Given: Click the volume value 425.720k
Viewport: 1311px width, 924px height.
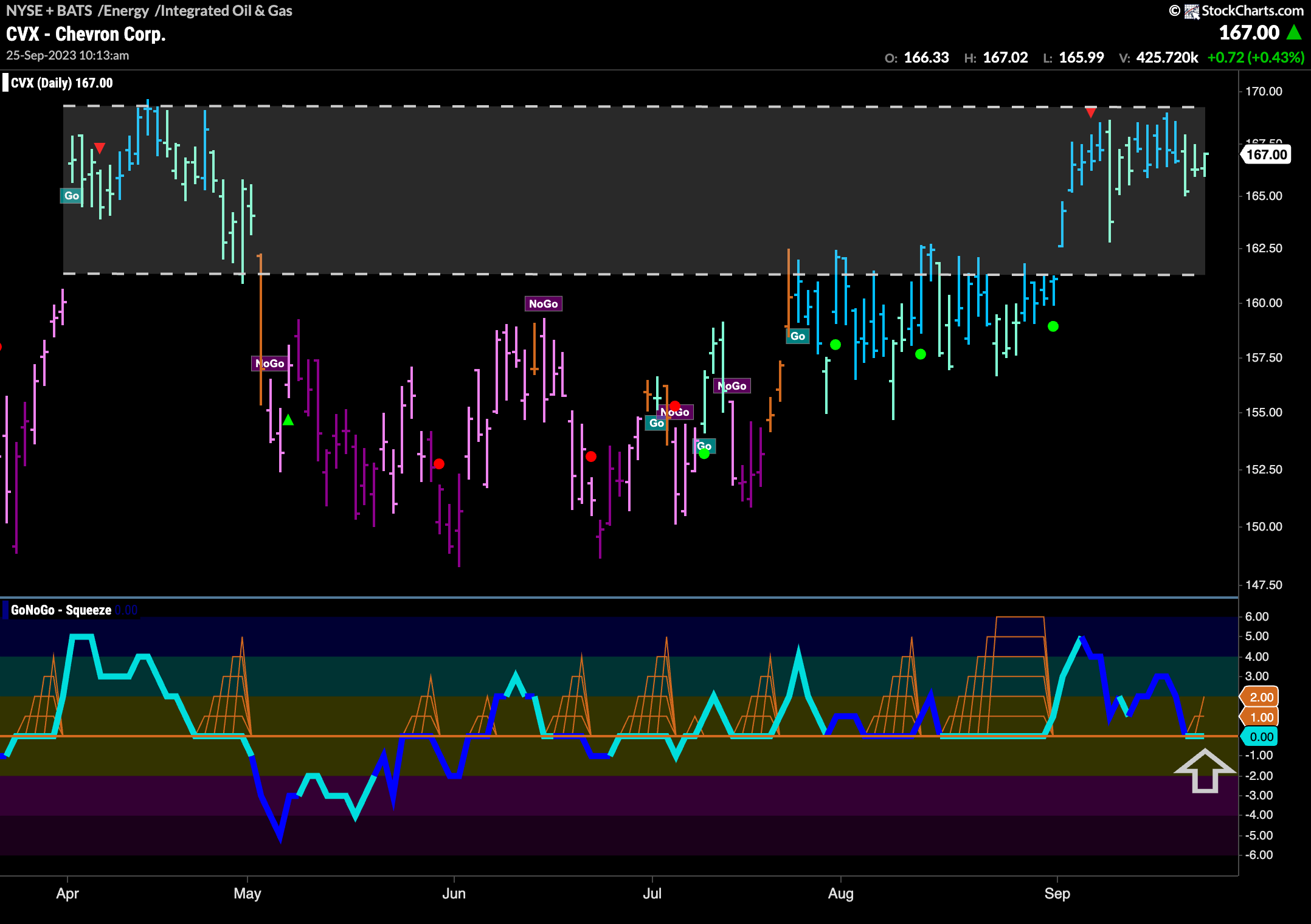Looking at the screenshot, I should click(x=1167, y=57).
